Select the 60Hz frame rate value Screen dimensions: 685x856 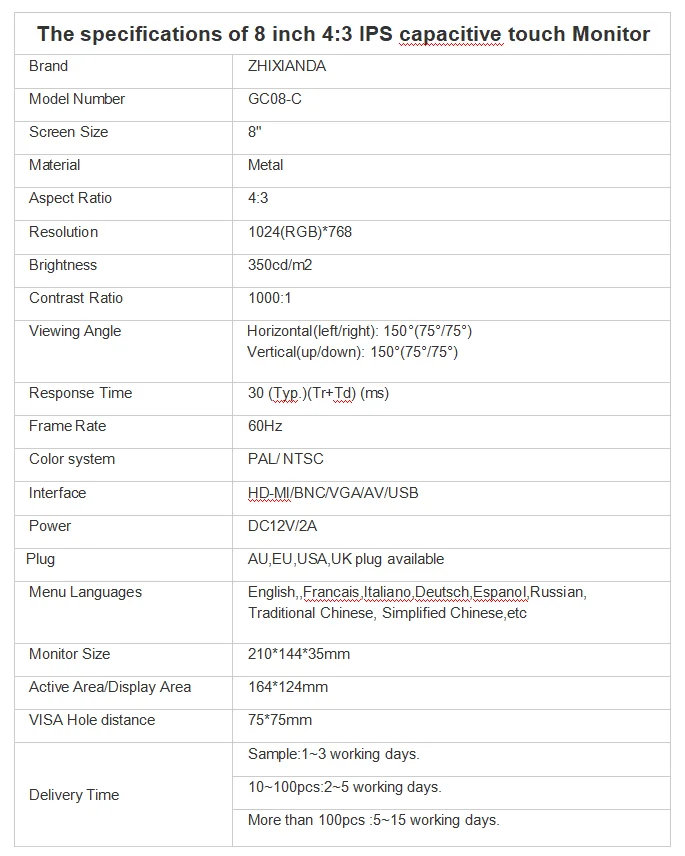point(265,426)
